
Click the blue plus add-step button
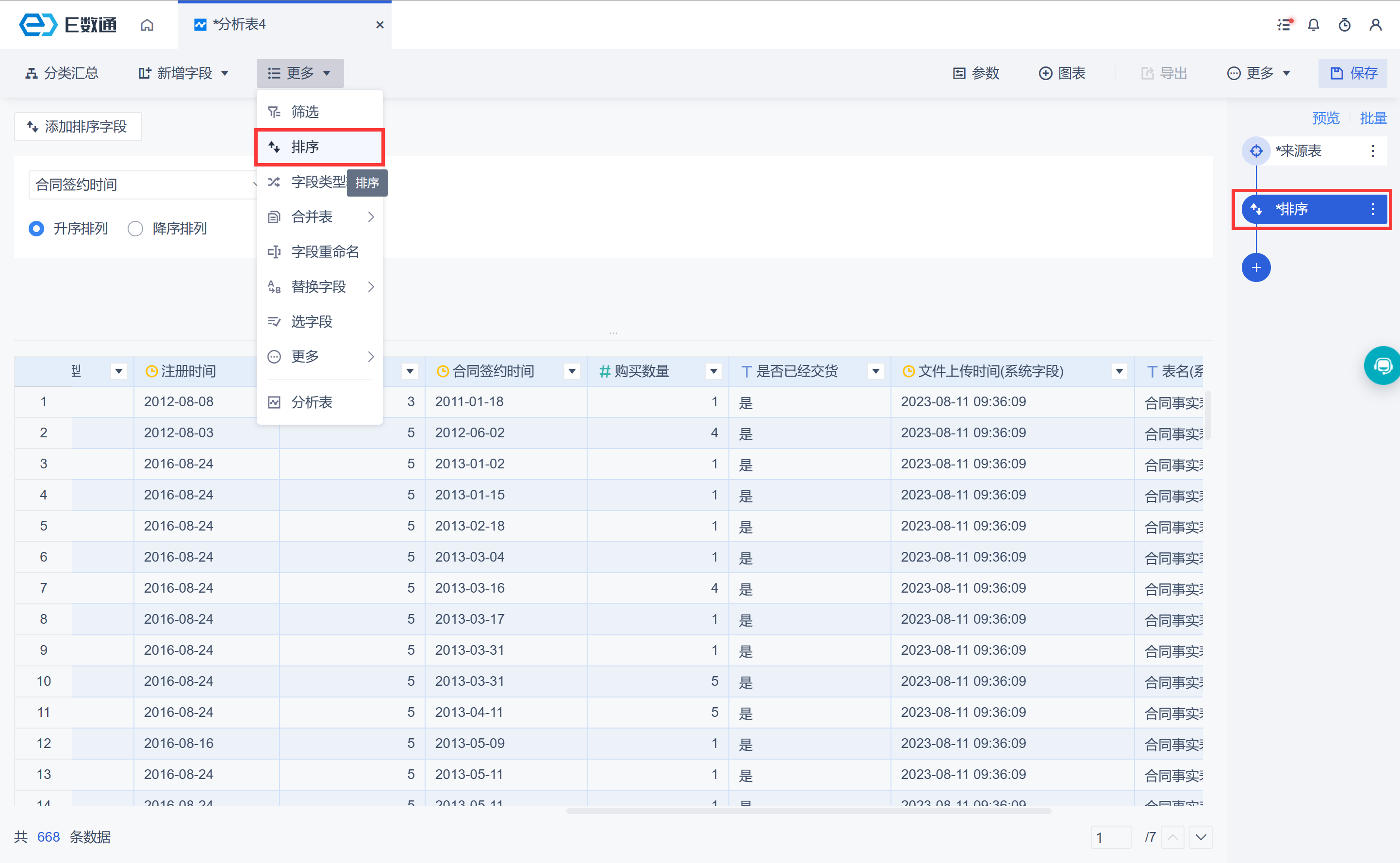click(1256, 268)
